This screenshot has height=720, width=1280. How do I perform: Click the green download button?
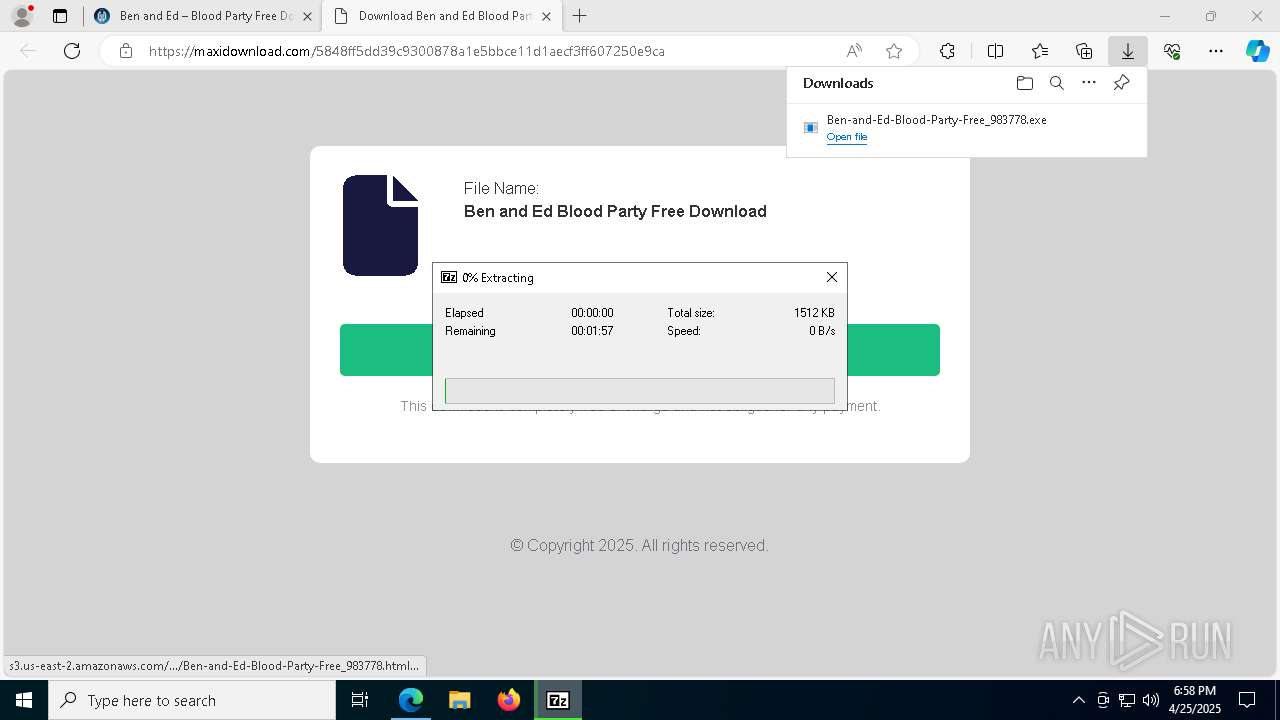coord(640,350)
